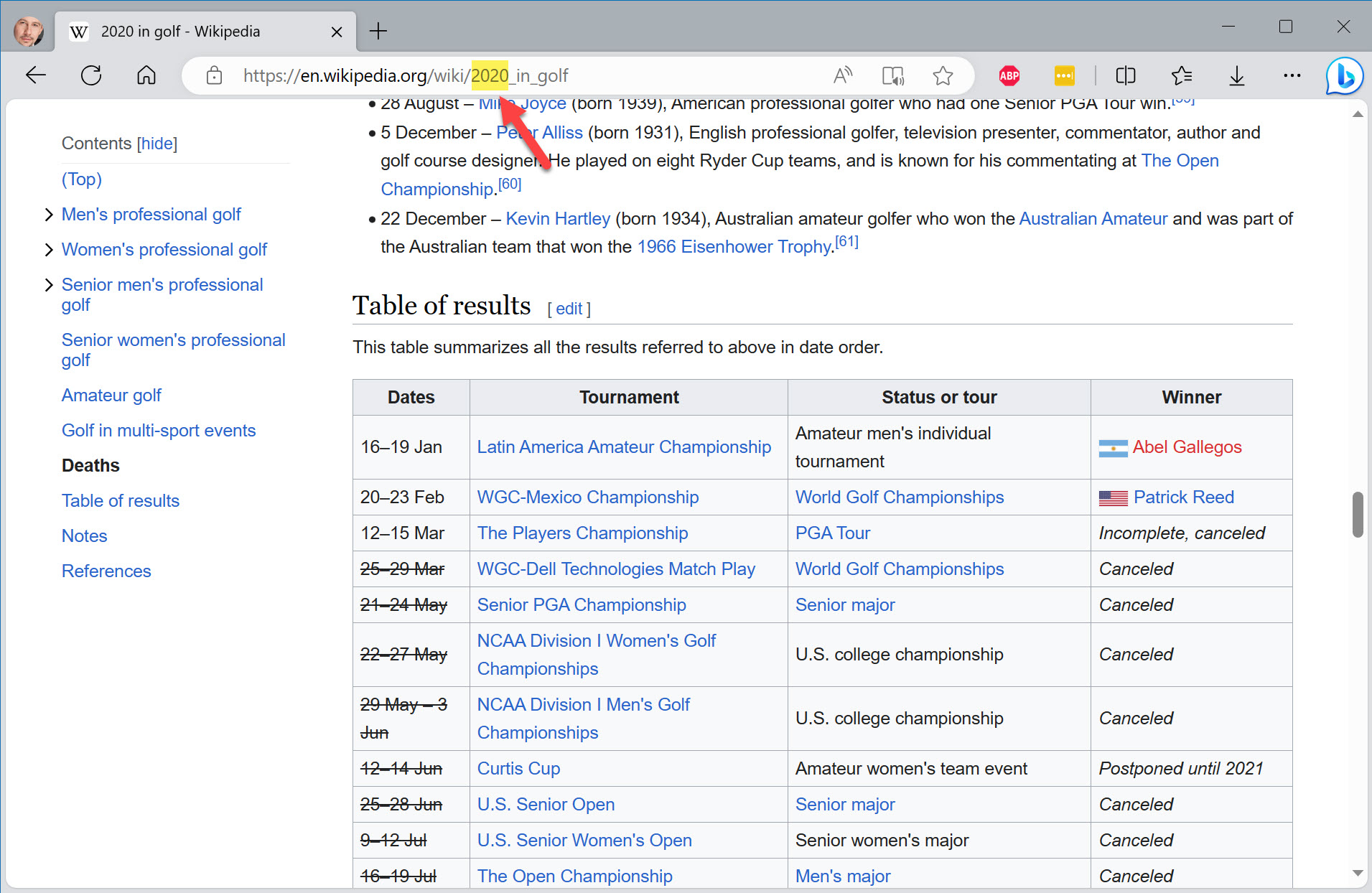The width and height of the screenshot is (1372, 893).
Task: Click the scrollbar down arrow
Action: [1357, 874]
